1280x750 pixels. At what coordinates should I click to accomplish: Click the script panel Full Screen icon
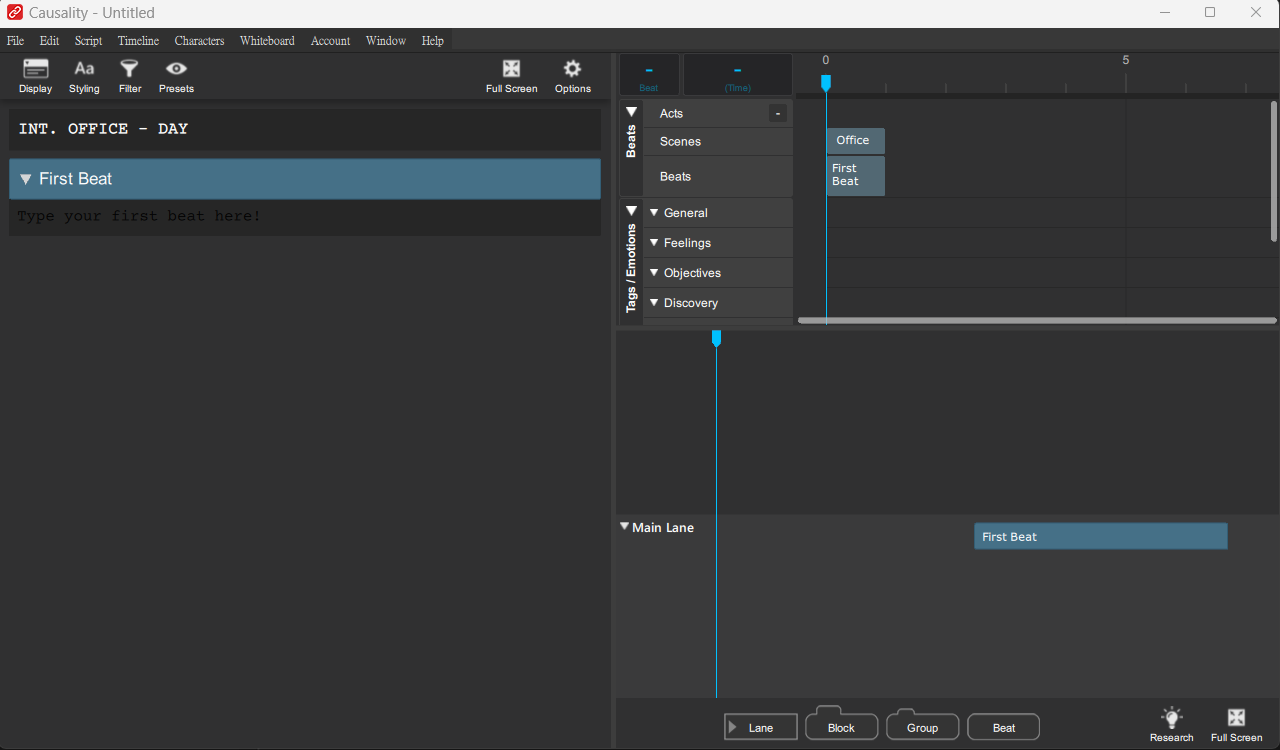coord(511,76)
